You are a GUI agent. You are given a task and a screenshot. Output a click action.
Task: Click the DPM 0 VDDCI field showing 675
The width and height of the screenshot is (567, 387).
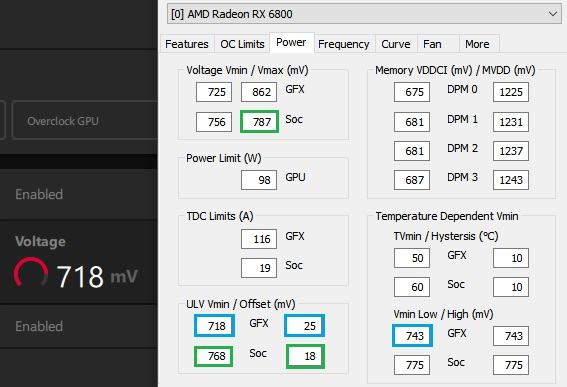point(412,92)
